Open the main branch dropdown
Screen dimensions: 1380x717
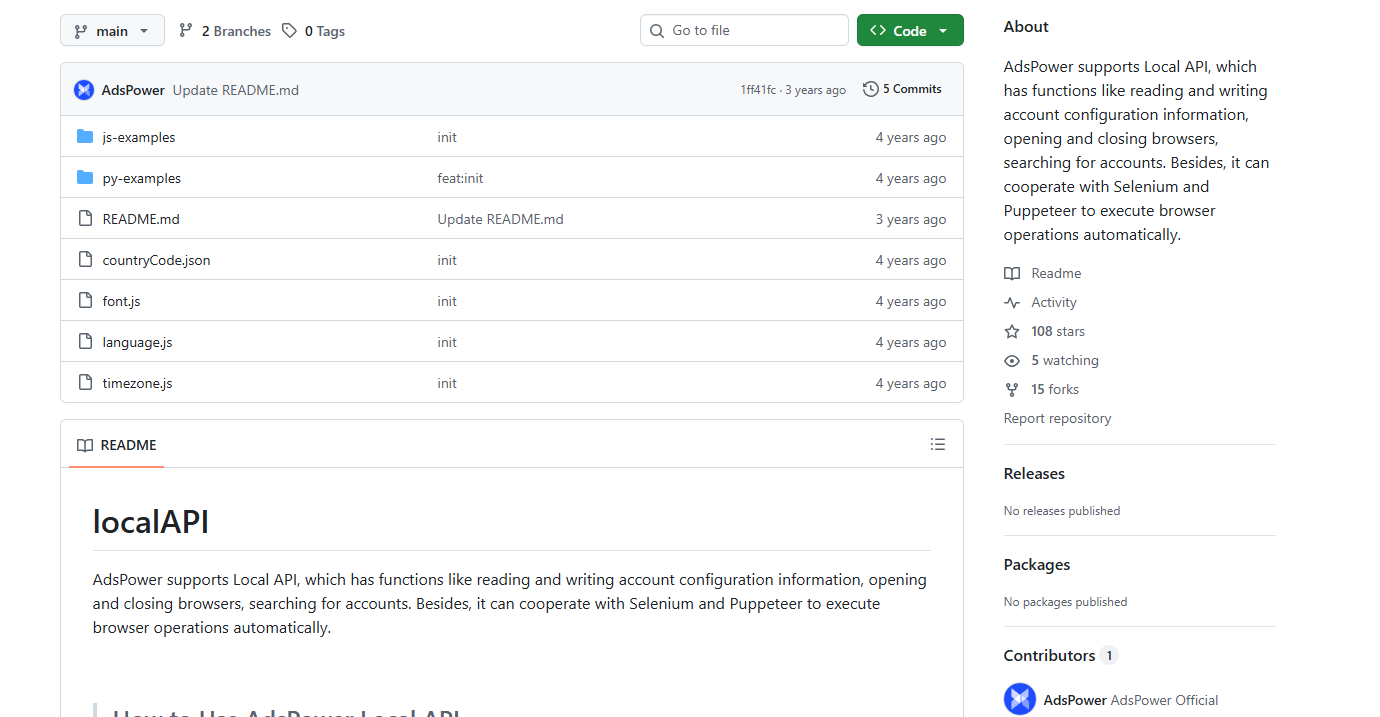pyautogui.click(x=112, y=30)
